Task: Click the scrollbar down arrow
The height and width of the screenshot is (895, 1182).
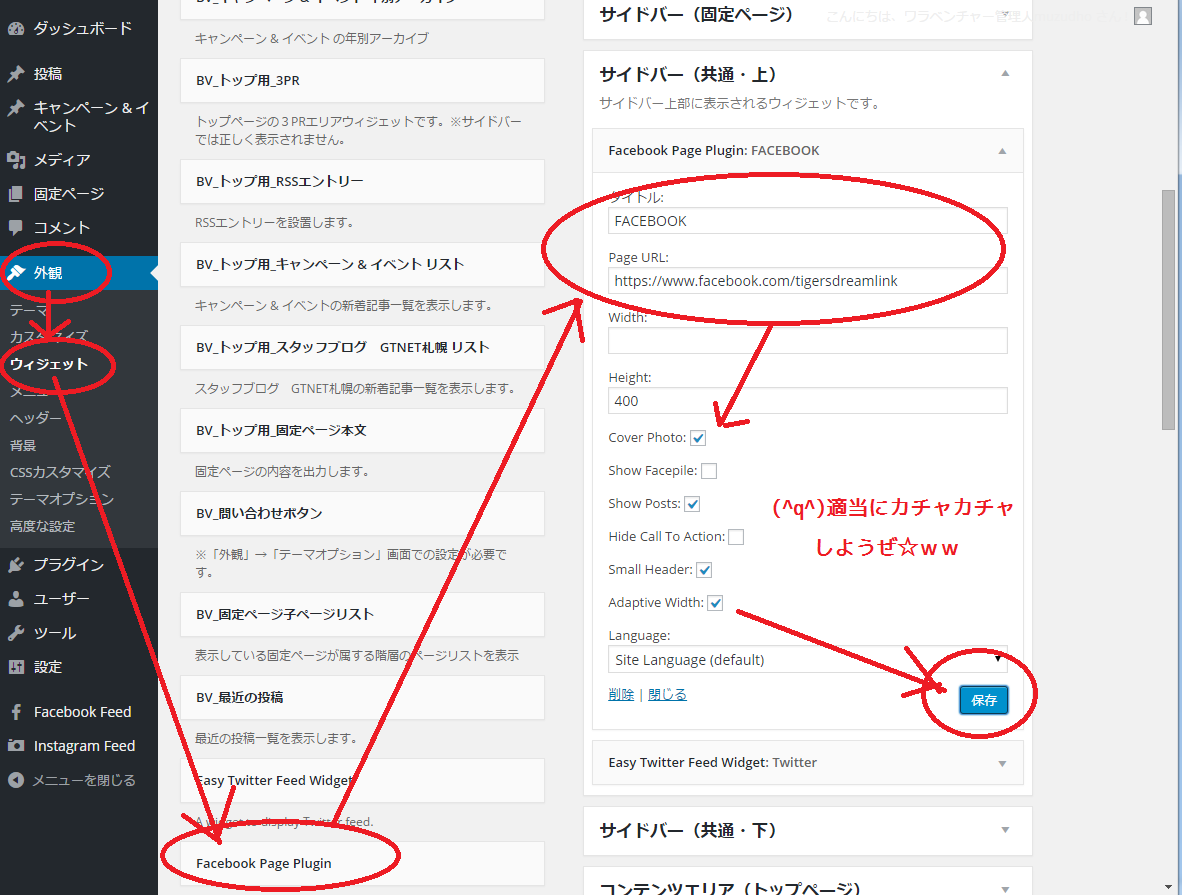Action: pos(1168,887)
